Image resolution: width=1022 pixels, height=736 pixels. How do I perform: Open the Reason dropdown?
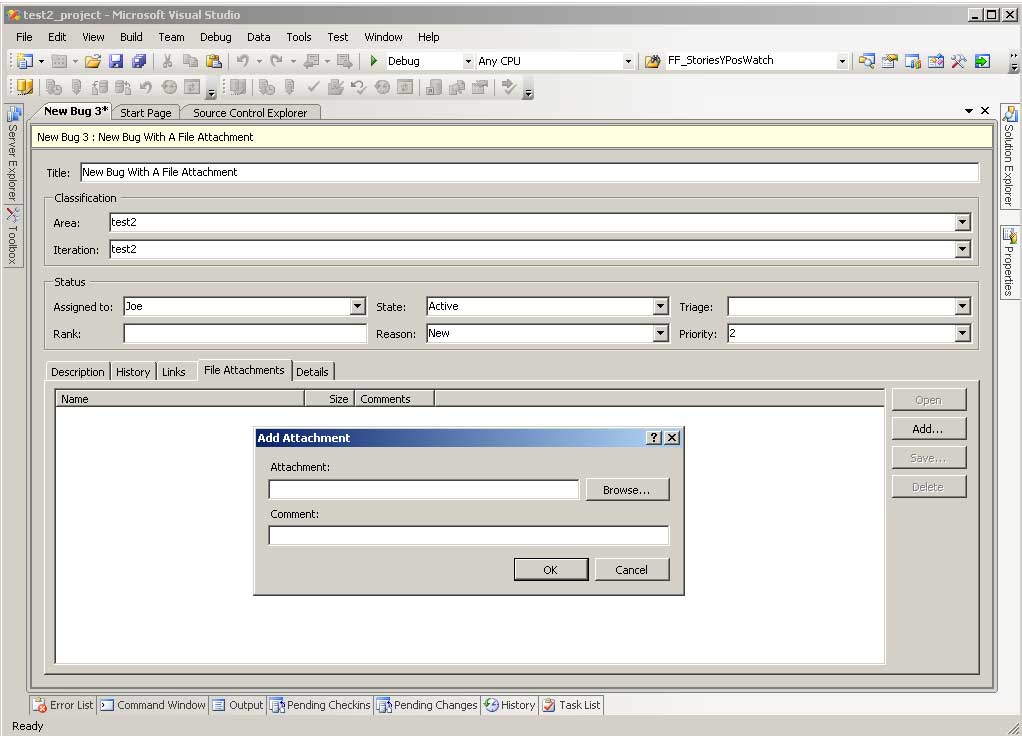660,333
